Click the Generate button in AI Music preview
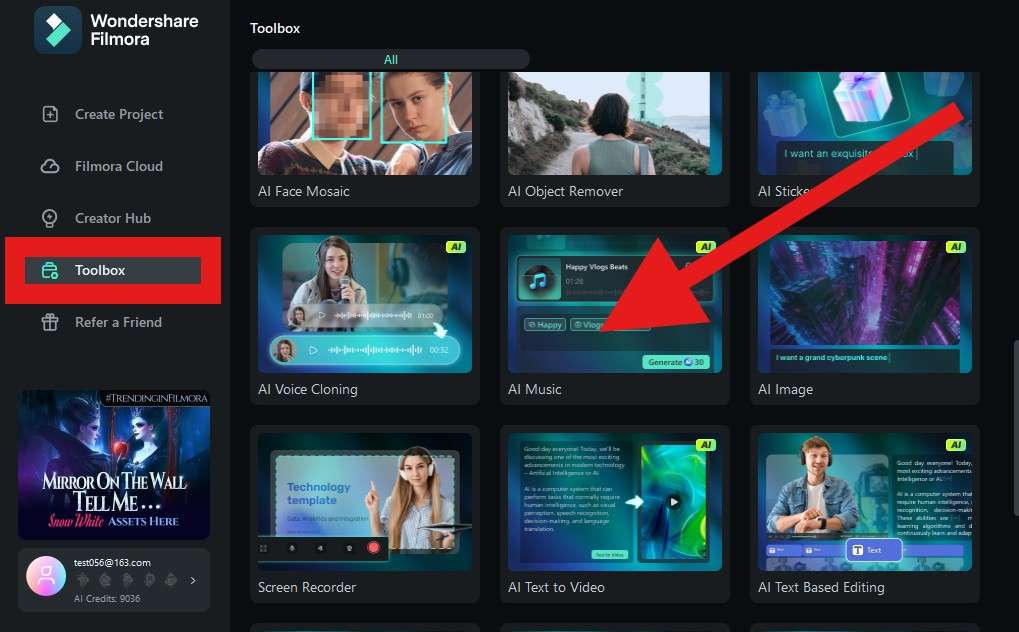1019x632 pixels. [676, 362]
